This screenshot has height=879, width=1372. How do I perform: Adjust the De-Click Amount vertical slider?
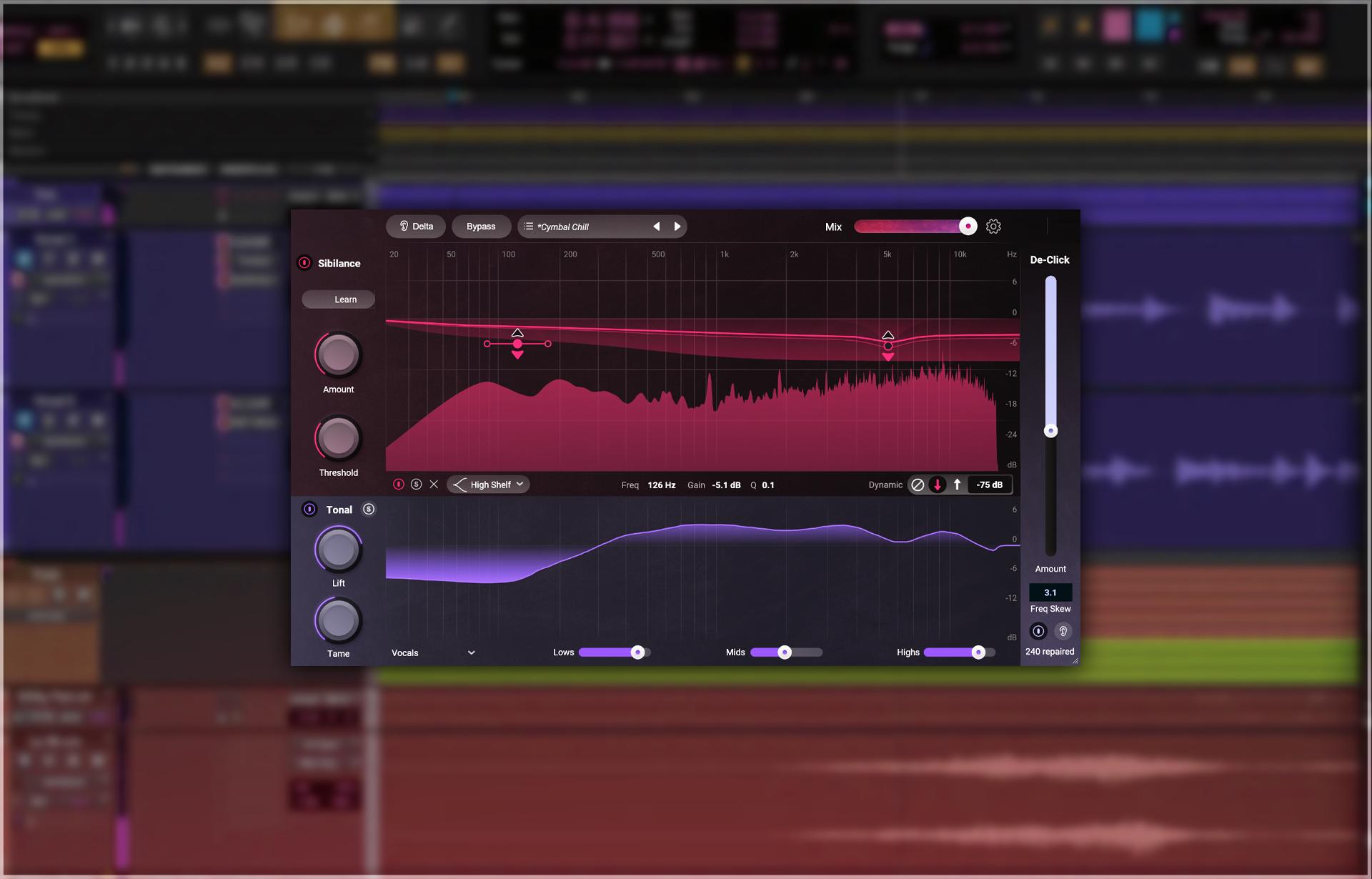click(x=1050, y=416)
